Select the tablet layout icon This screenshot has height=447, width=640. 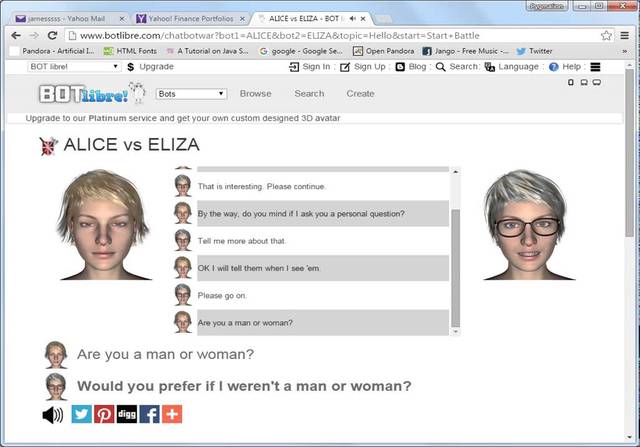(x=584, y=82)
